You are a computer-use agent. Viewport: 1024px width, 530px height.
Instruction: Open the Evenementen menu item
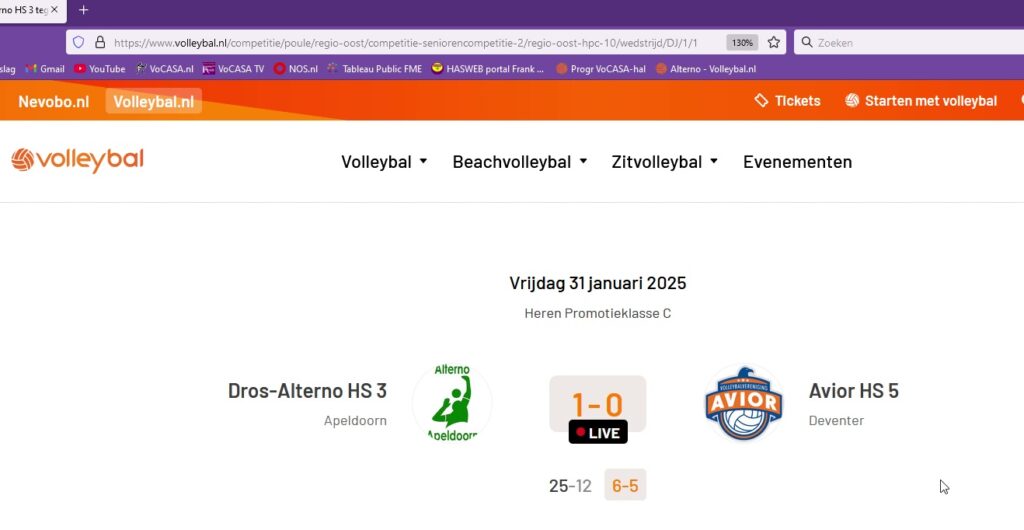click(797, 162)
